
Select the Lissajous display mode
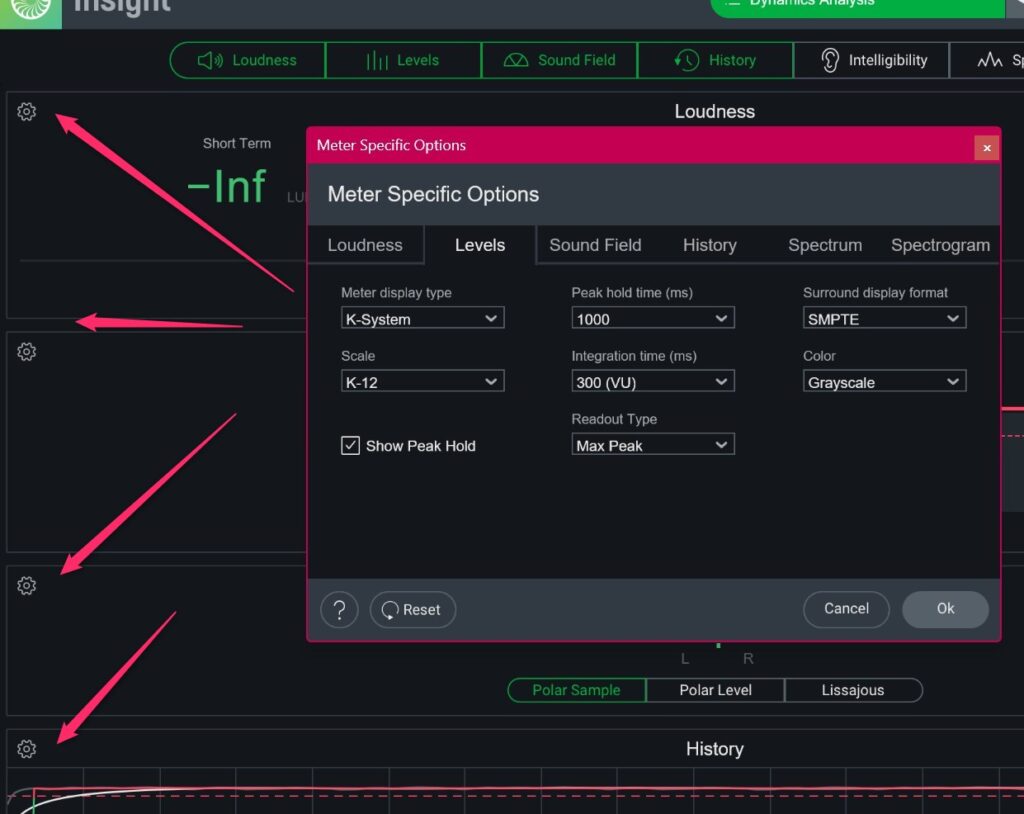(853, 690)
